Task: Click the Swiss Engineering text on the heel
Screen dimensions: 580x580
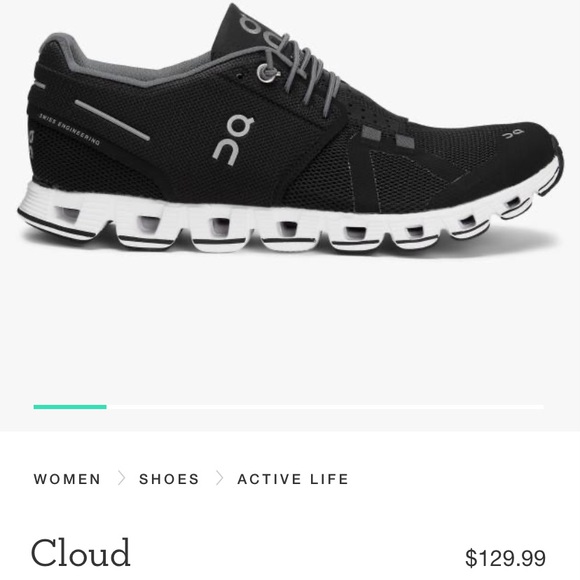Action: [x=70, y=129]
